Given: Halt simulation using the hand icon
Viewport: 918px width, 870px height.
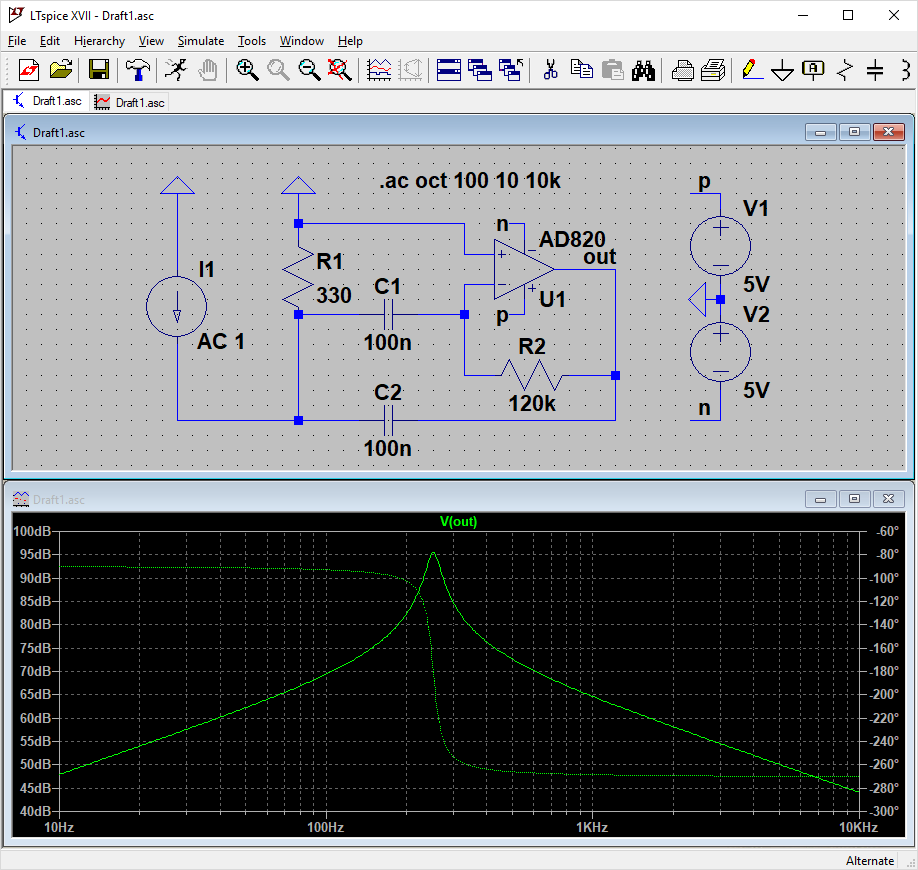Looking at the screenshot, I should (x=207, y=70).
